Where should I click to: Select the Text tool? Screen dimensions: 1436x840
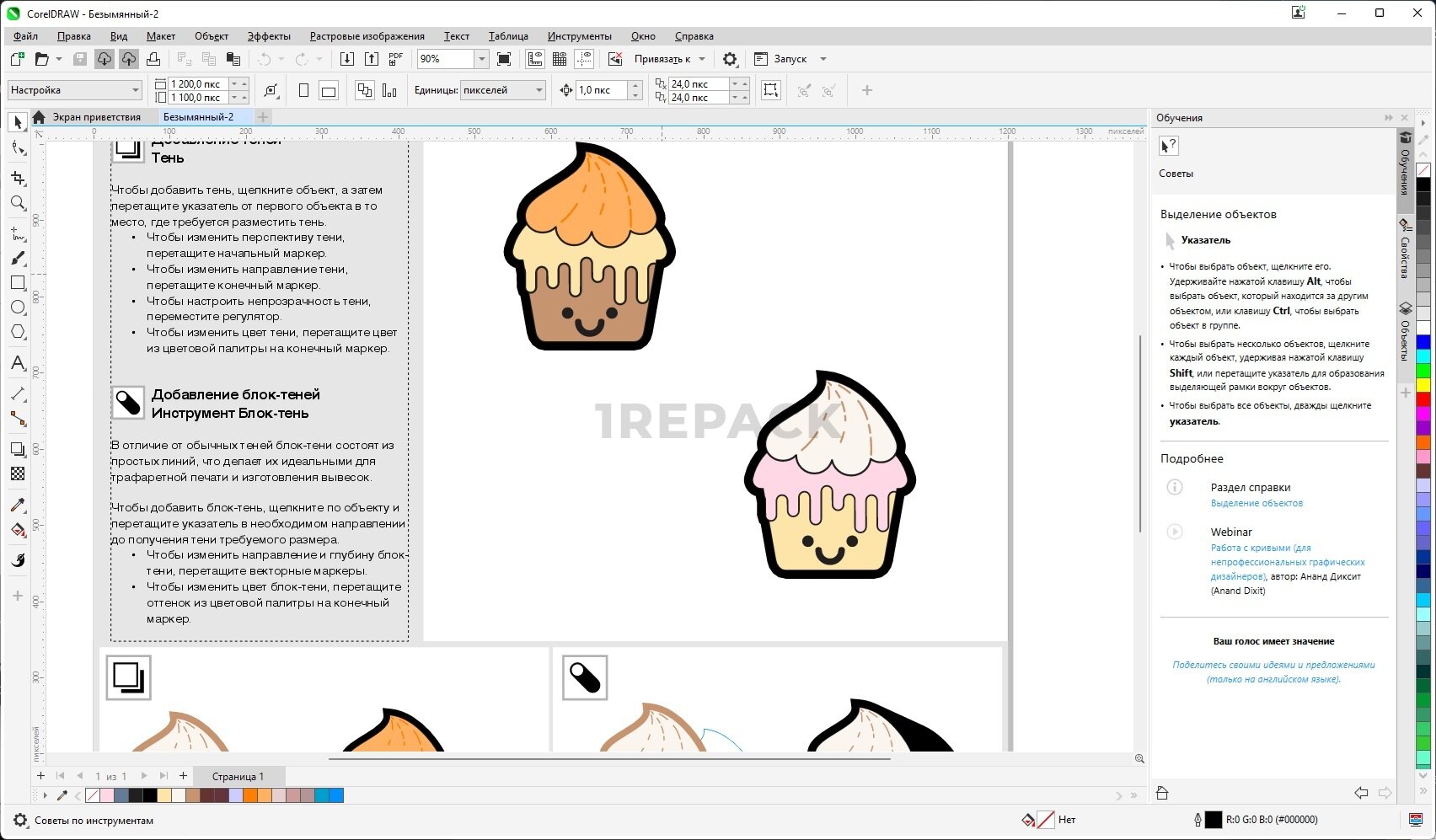pyautogui.click(x=18, y=364)
